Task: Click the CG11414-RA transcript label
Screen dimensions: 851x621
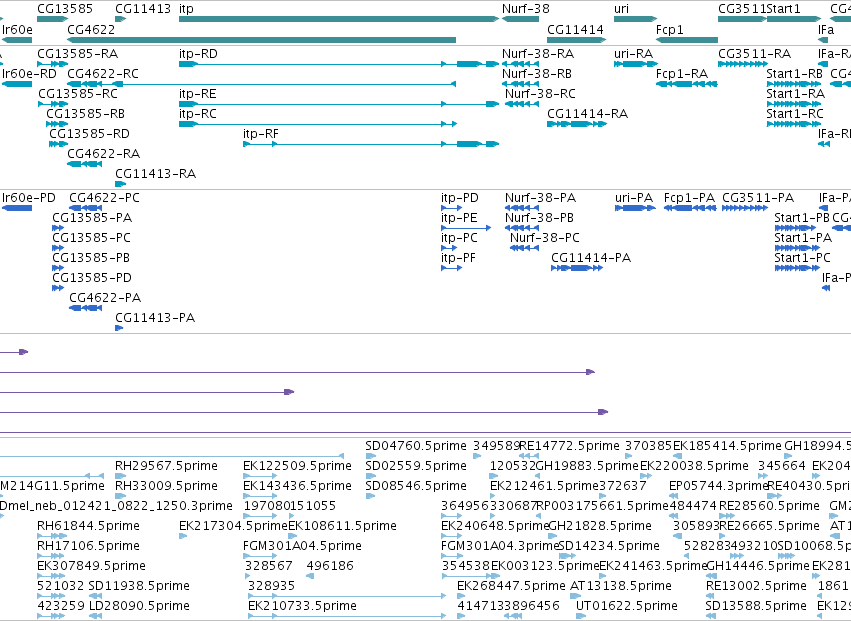Action: tap(587, 114)
